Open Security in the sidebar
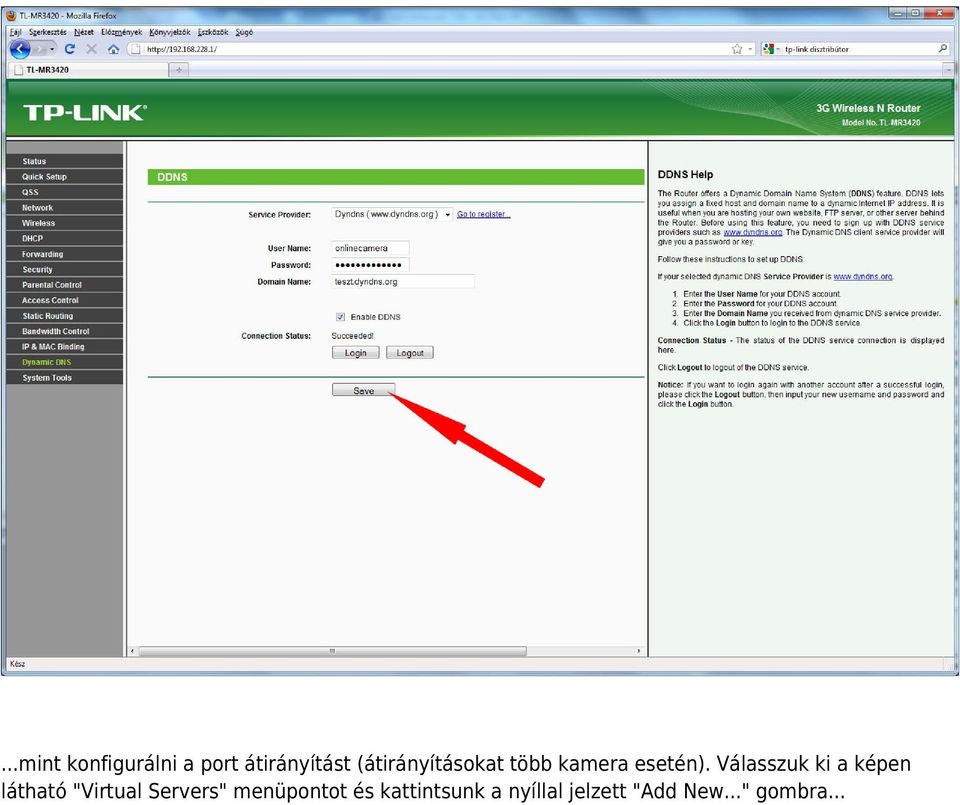The image size is (960, 805). (x=65, y=269)
